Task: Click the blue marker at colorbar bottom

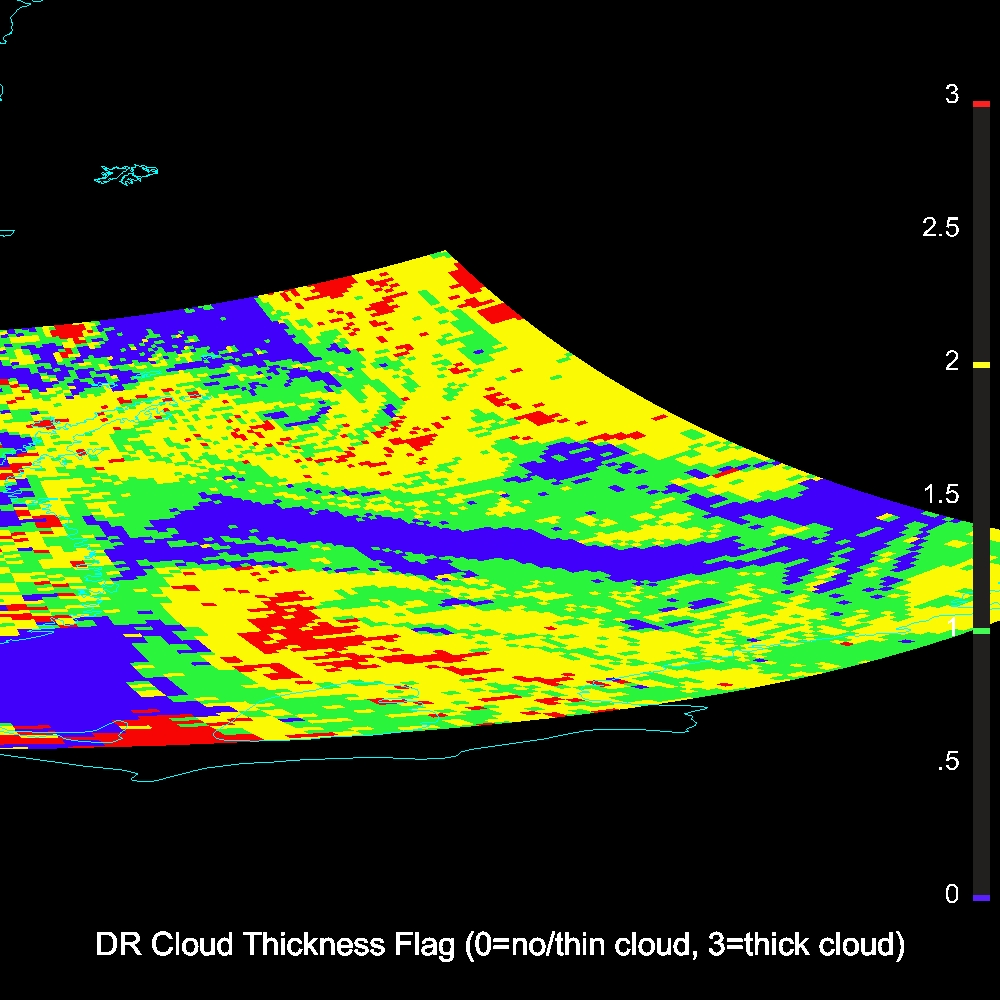Action: pyautogui.click(x=980, y=898)
